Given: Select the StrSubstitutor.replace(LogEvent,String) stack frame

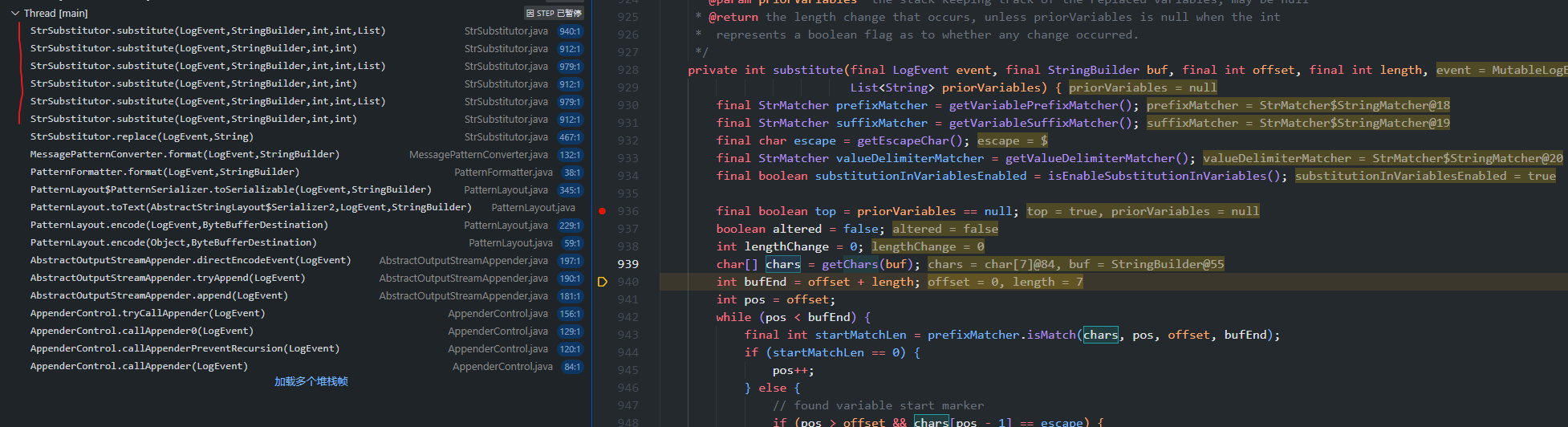Looking at the screenshot, I should pyautogui.click(x=141, y=137).
